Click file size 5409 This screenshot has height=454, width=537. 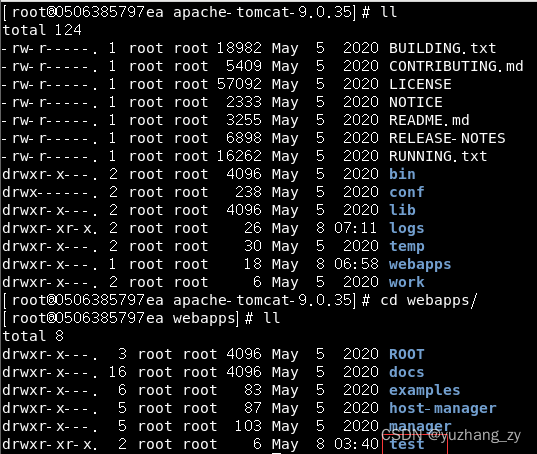[x=243, y=66]
